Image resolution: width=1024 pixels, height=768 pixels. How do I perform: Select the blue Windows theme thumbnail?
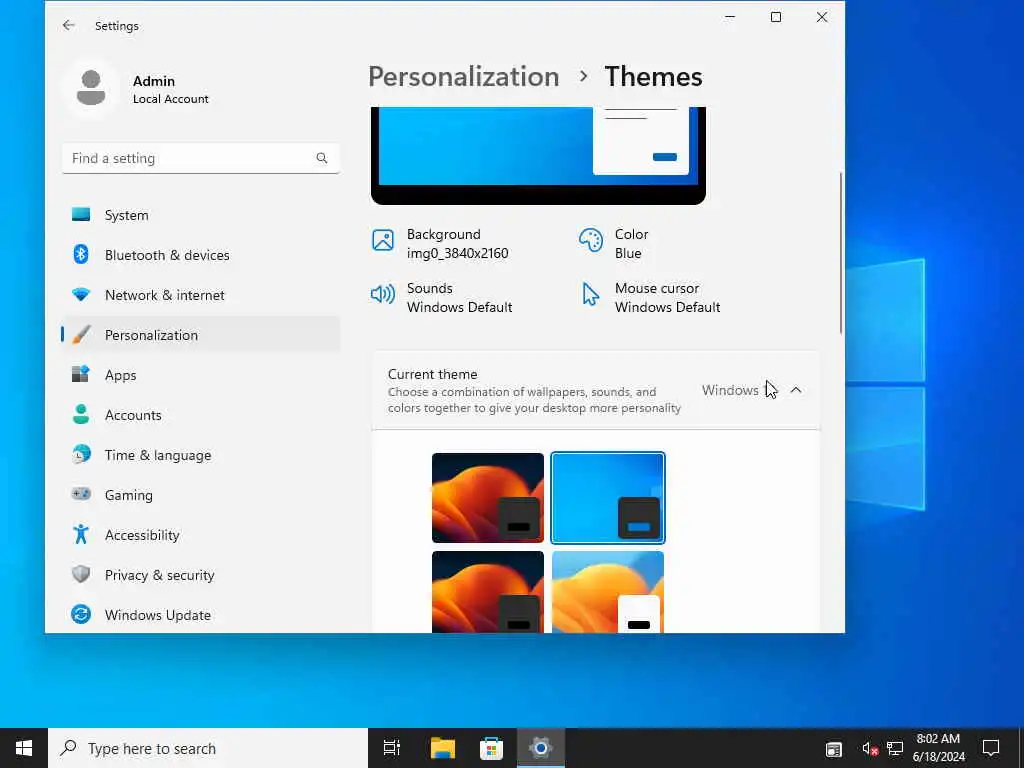click(x=607, y=498)
